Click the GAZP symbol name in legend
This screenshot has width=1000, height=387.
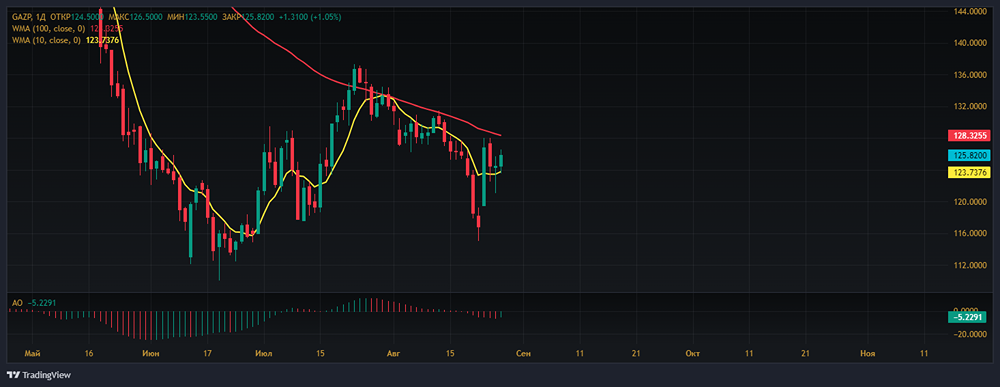pyautogui.click(x=22, y=17)
